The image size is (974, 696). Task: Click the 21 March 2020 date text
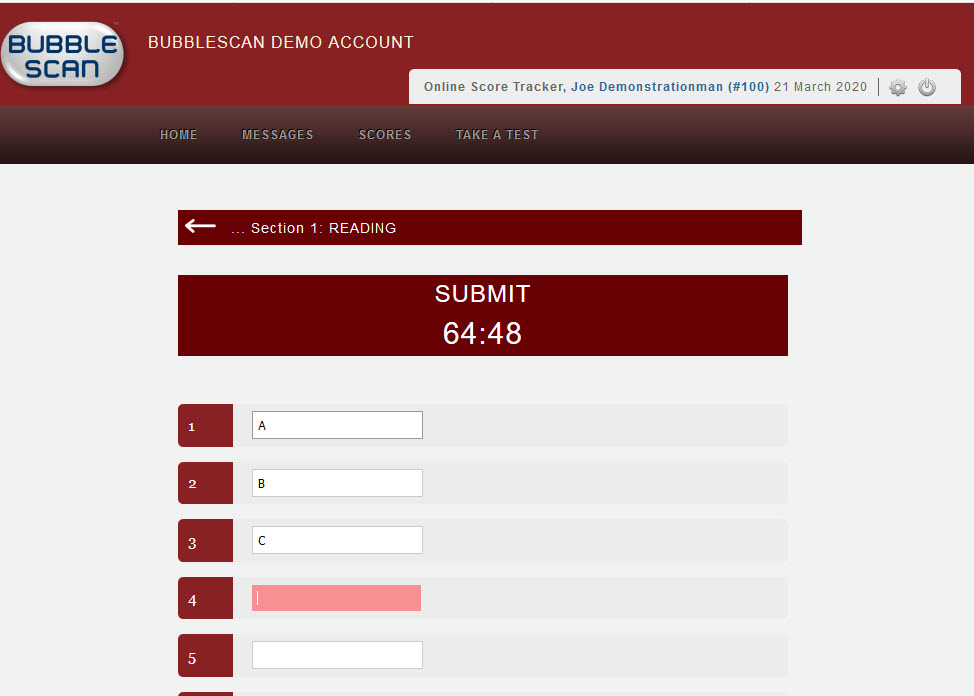coord(820,87)
